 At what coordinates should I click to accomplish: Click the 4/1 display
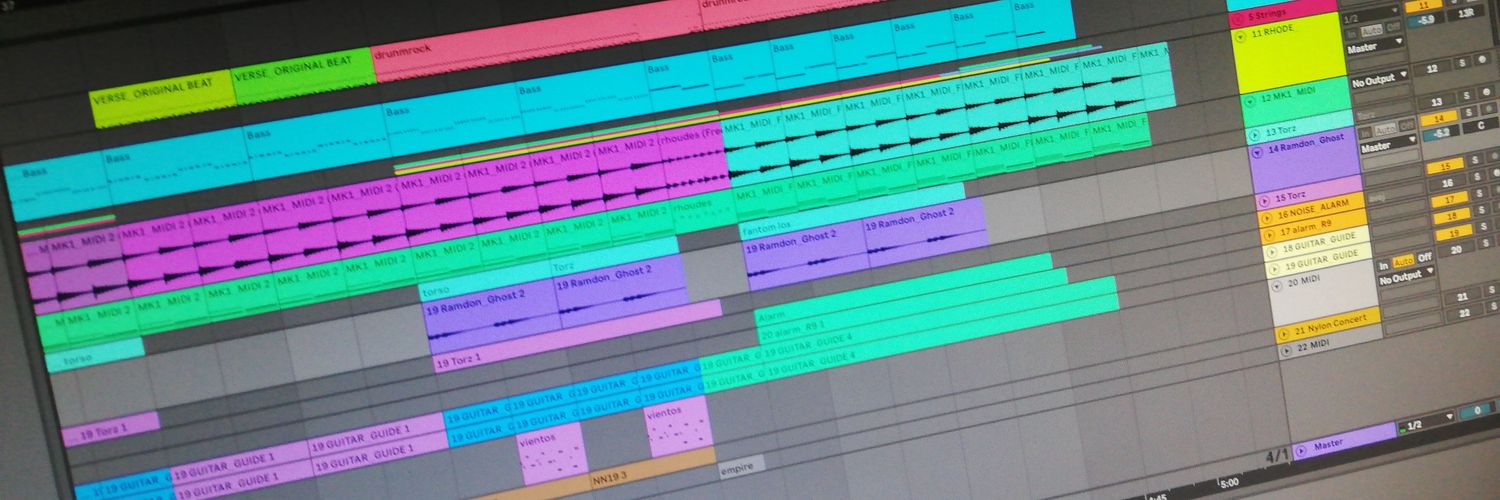(1278, 456)
